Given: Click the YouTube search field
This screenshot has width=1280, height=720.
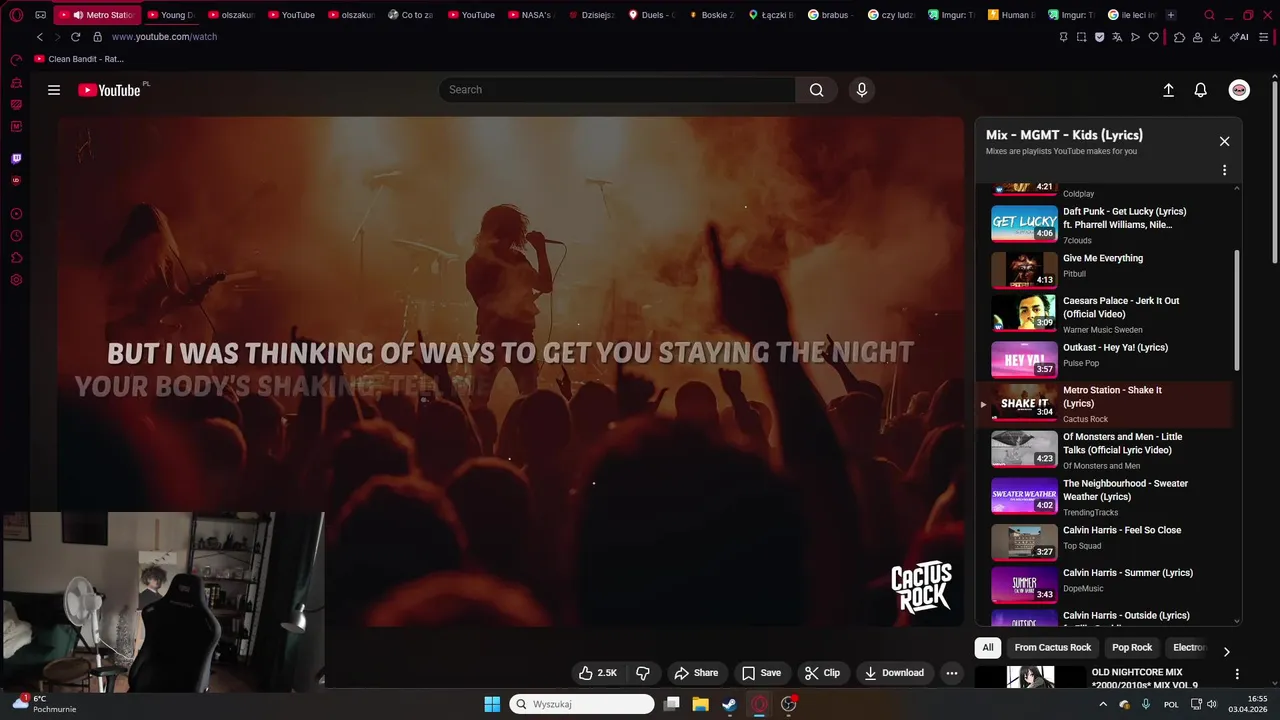Looking at the screenshot, I should 617,90.
